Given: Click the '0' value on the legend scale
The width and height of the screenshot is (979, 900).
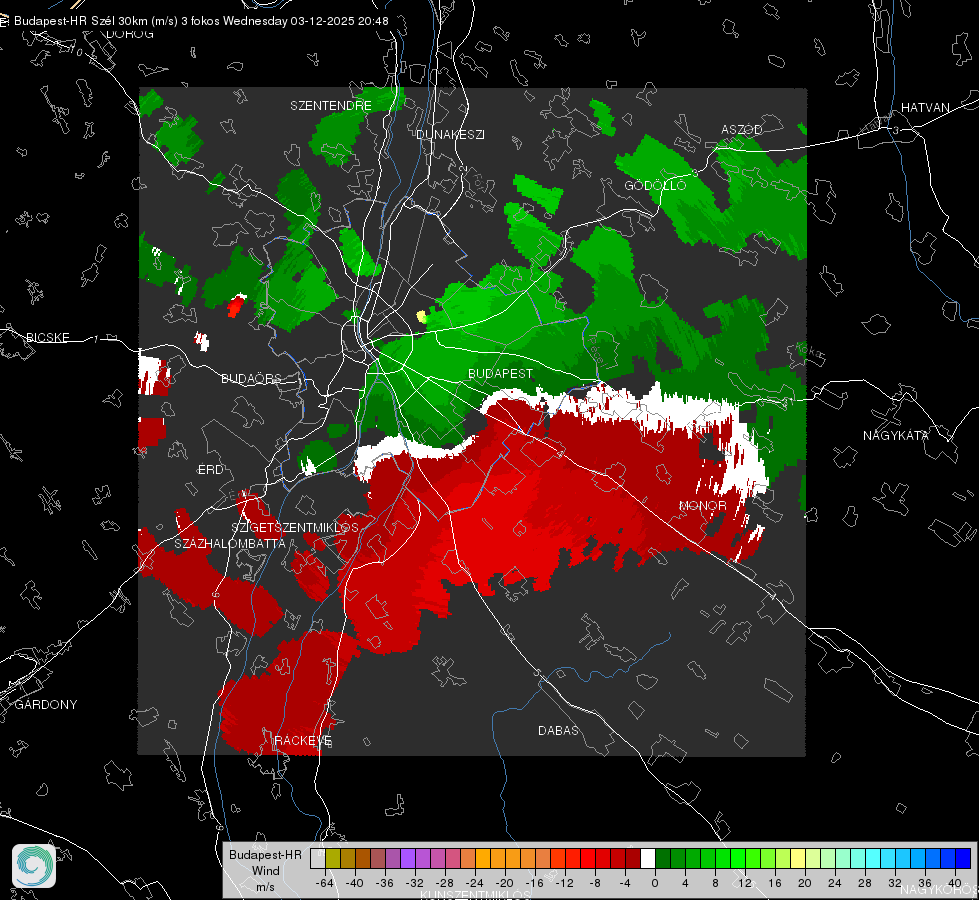Looking at the screenshot, I should point(655,883).
